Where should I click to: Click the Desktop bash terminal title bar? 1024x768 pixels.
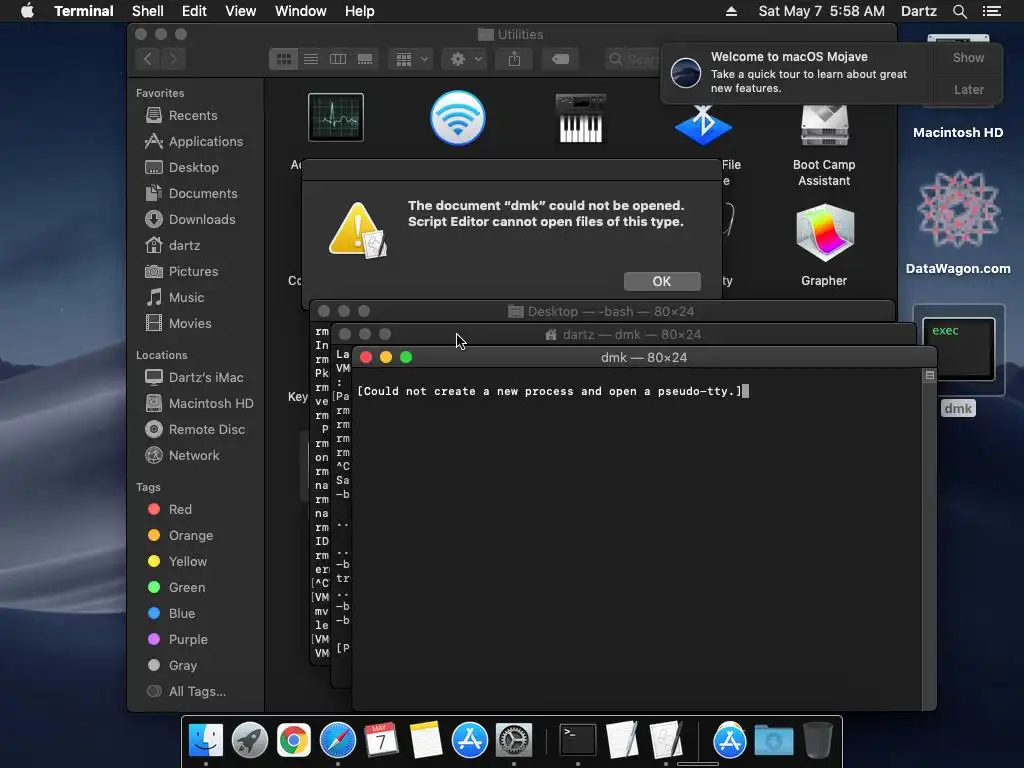tap(601, 312)
